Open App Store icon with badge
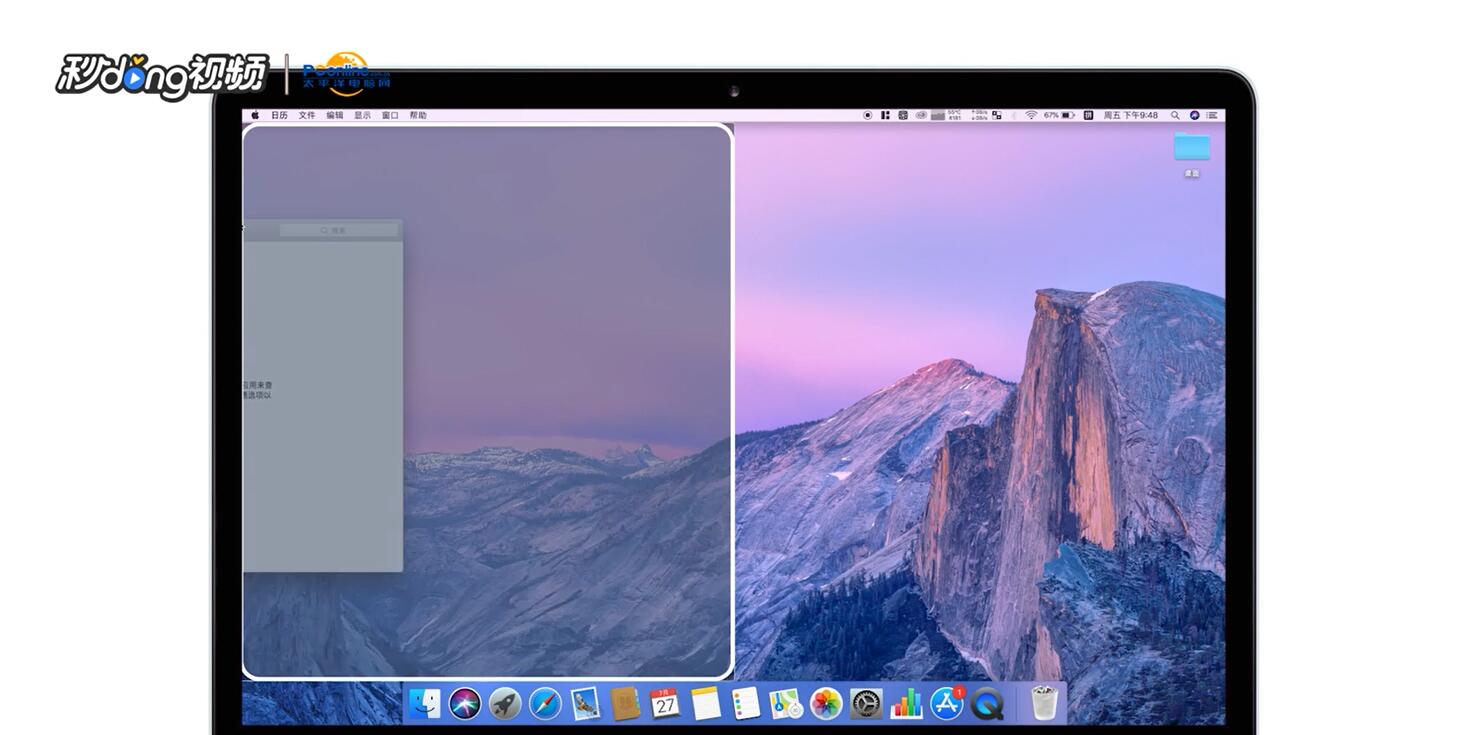Viewport: 1468px width, 735px height. pos(947,703)
